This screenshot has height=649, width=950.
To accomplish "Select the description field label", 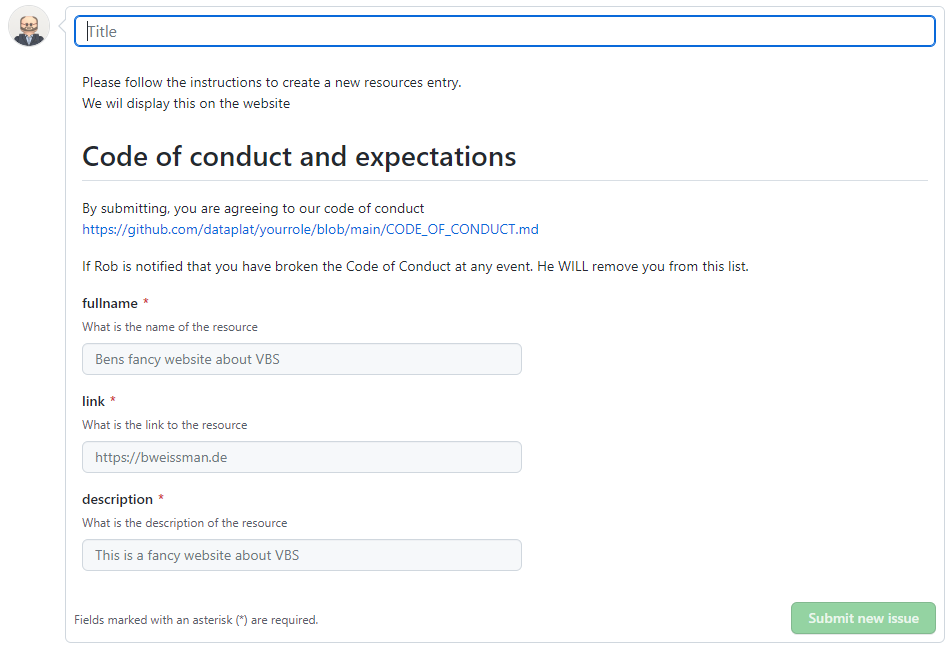I will pyautogui.click(x=117, y=499).
